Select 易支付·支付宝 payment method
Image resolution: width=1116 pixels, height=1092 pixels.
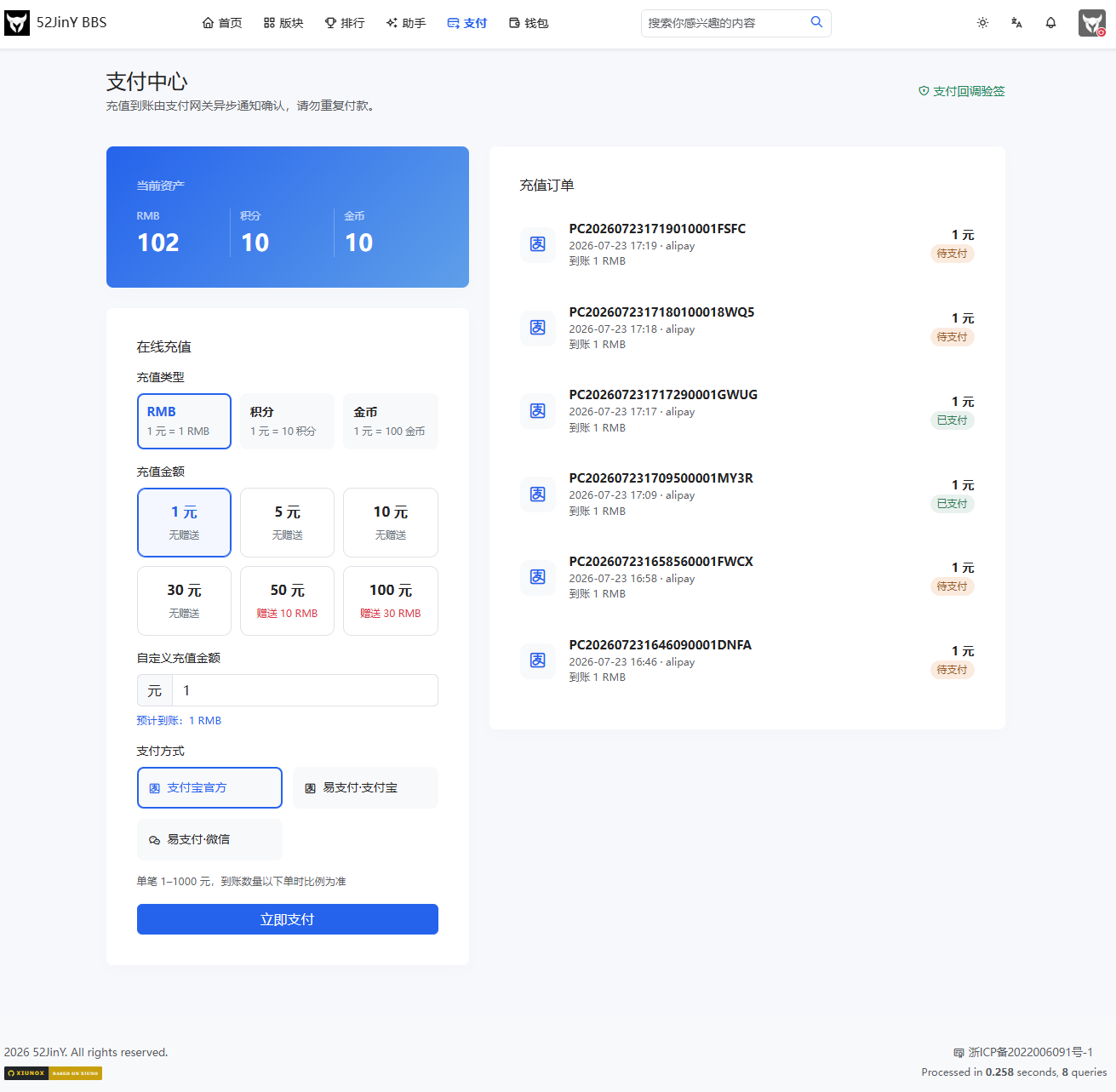pyautogui.click(x=365, y=787)
